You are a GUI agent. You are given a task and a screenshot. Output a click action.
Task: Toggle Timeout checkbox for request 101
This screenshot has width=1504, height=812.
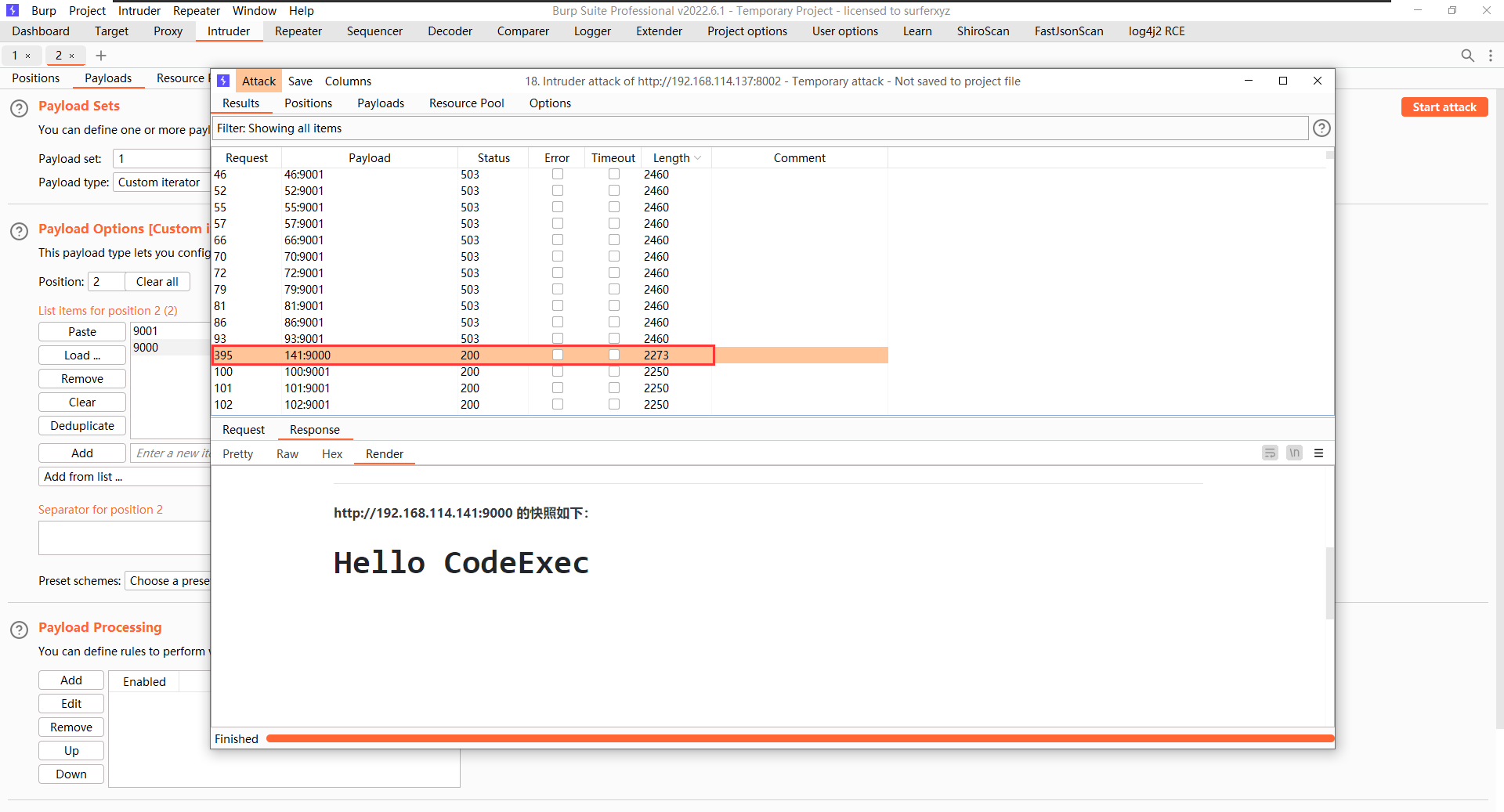(x=614, y=388)
